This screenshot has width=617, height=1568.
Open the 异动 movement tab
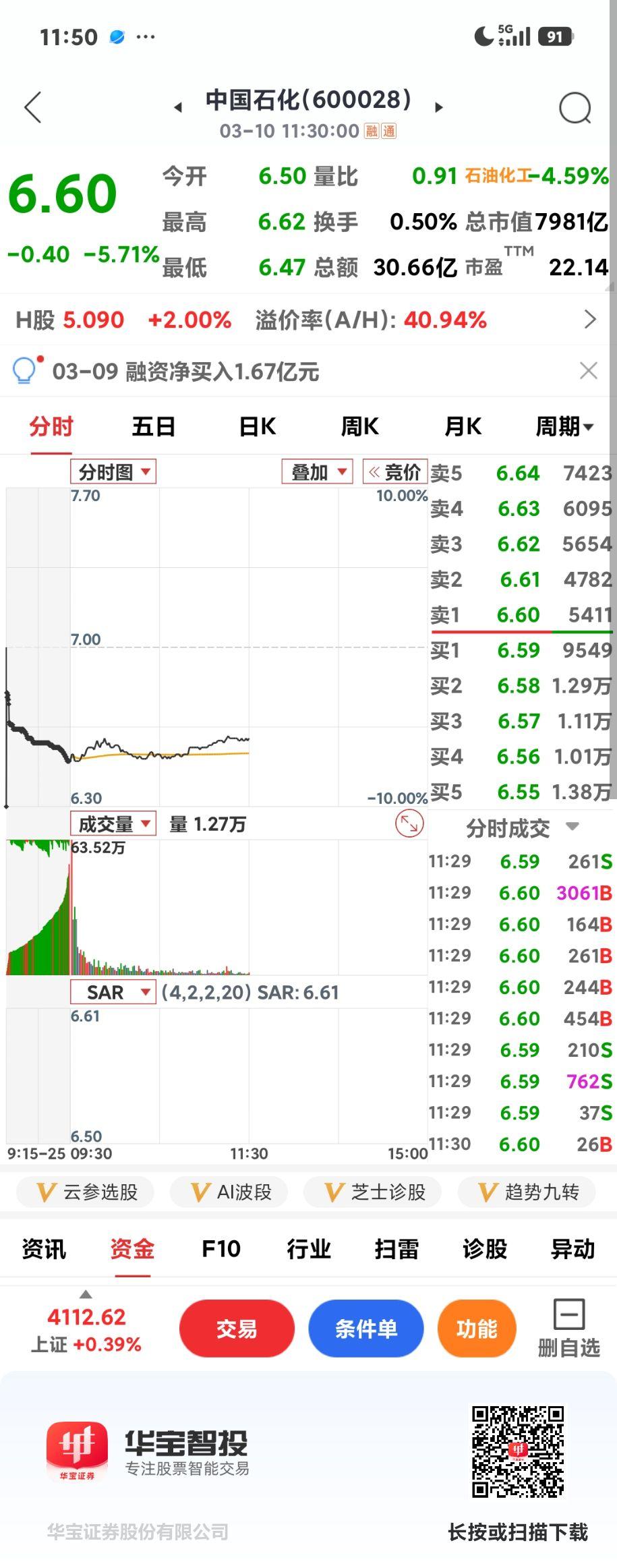573,1248
